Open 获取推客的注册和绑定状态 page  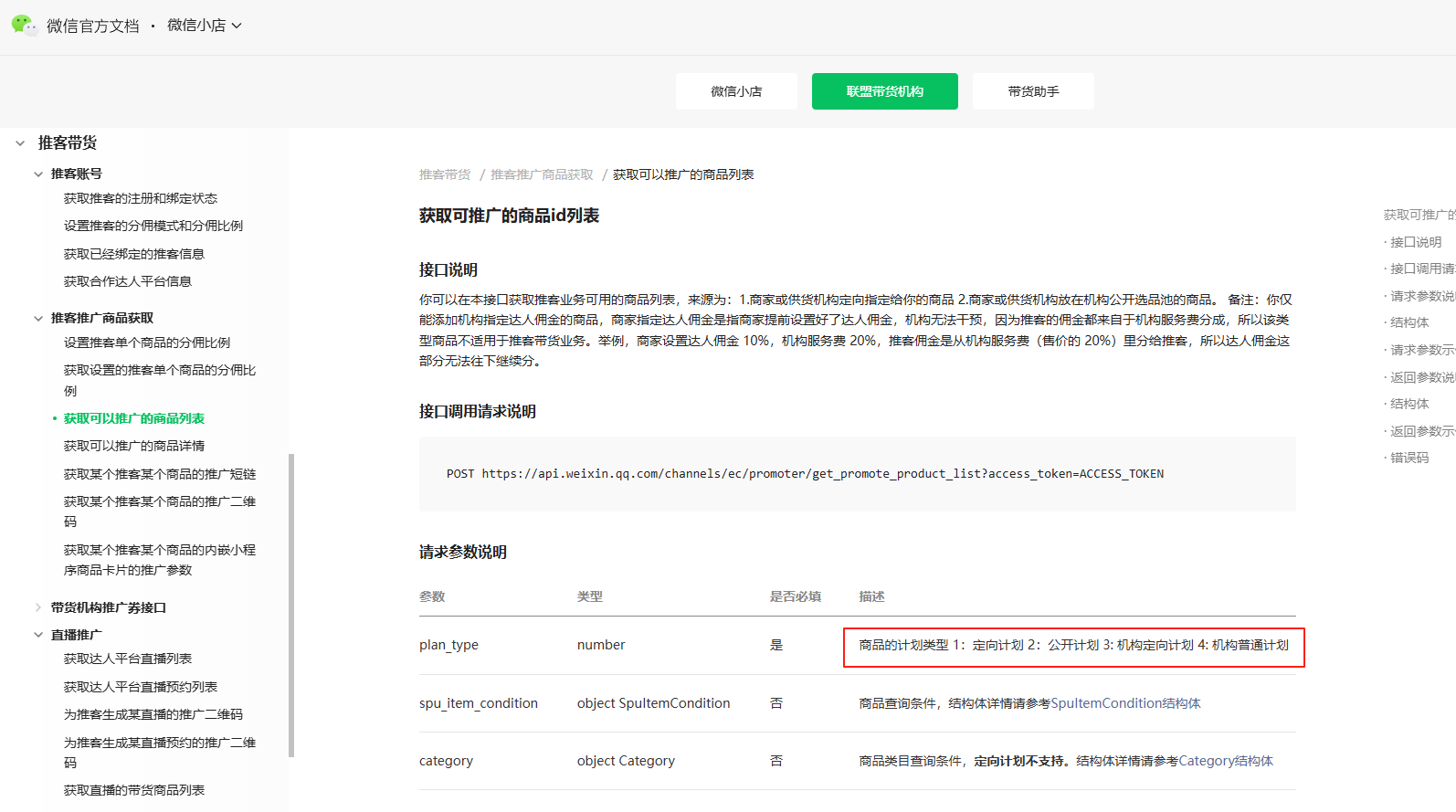(x=141, y=198)
